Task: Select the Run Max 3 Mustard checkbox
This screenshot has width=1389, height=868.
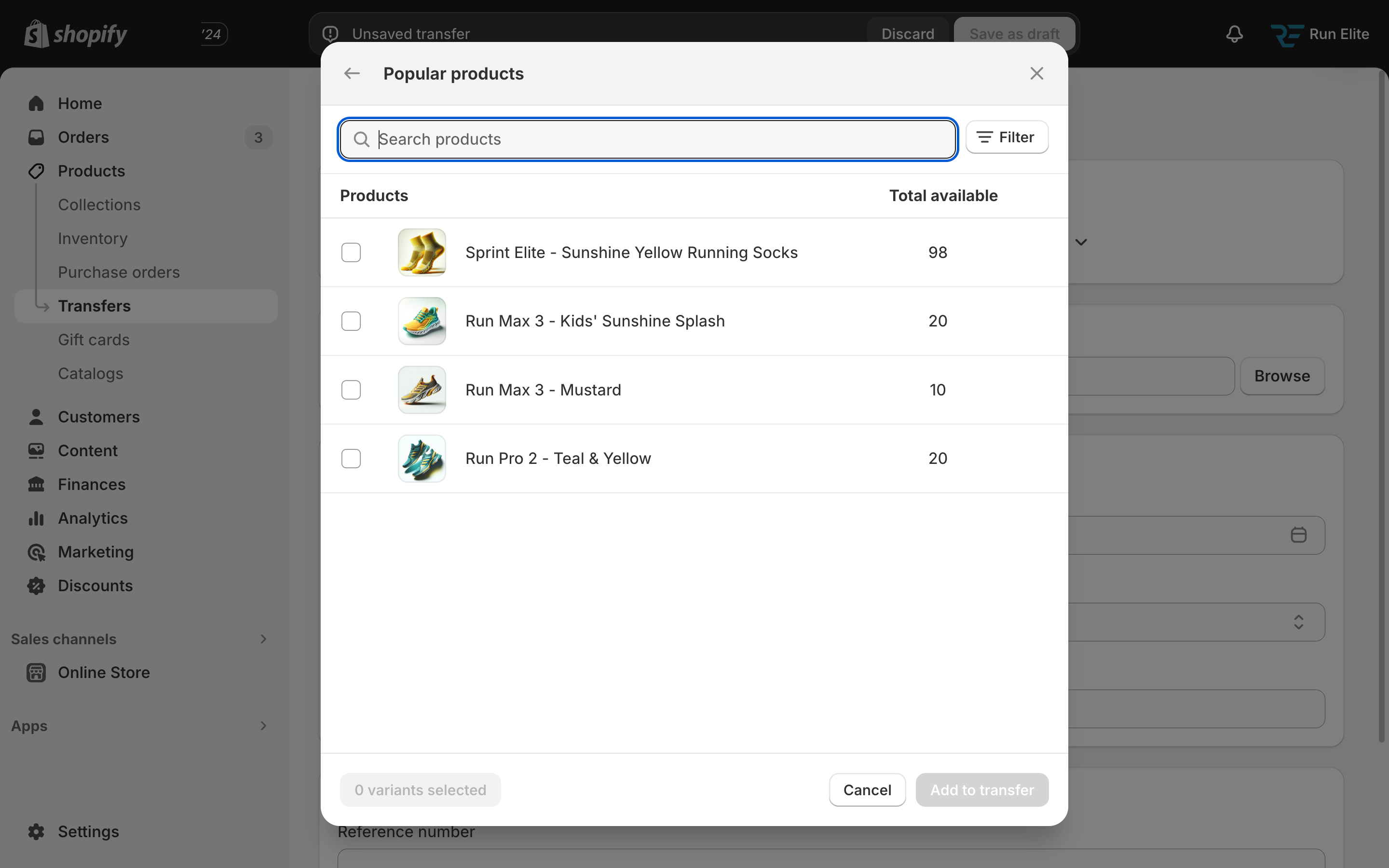Action: [x=351, y=390]
